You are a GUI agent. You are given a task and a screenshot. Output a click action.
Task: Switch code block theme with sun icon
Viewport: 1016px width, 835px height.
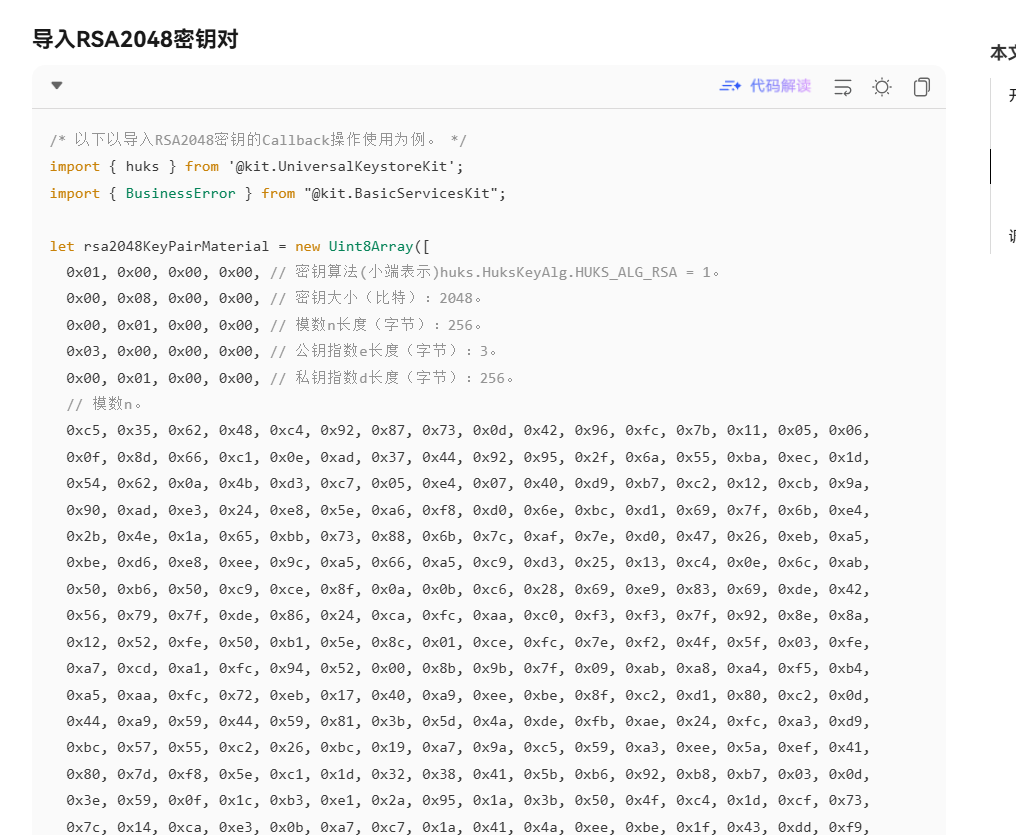(881, 87)
